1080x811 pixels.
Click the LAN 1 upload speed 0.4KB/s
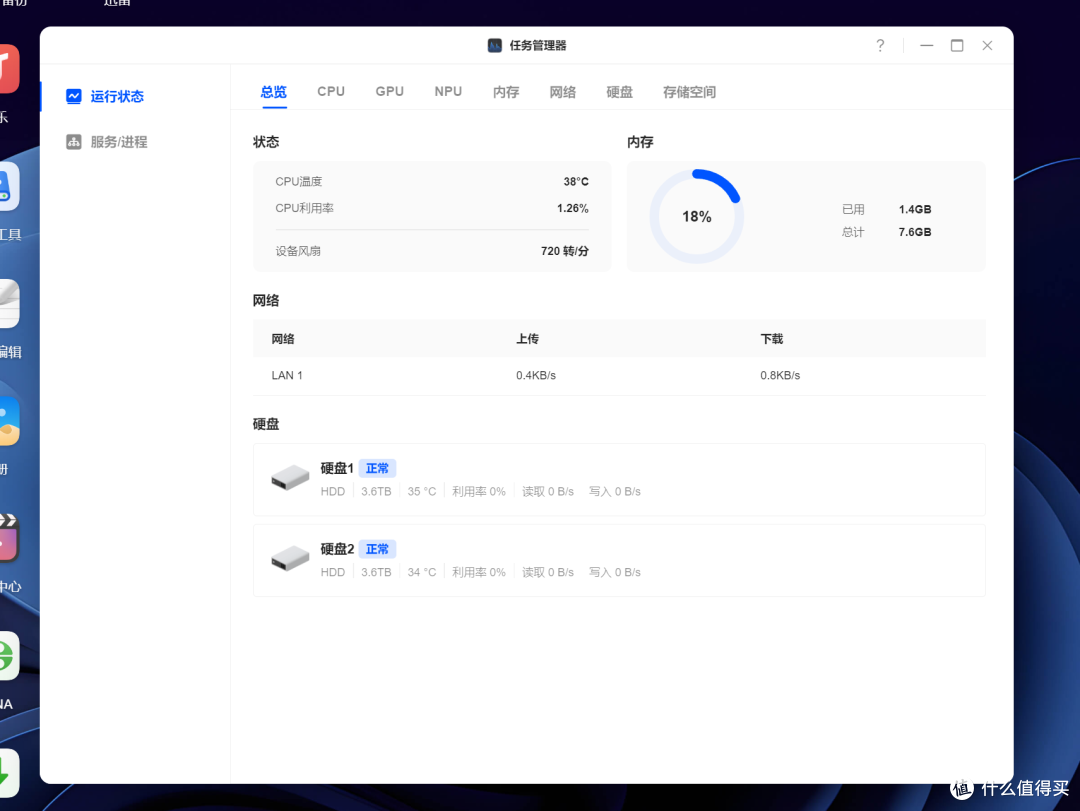click(x=536, y=376)
